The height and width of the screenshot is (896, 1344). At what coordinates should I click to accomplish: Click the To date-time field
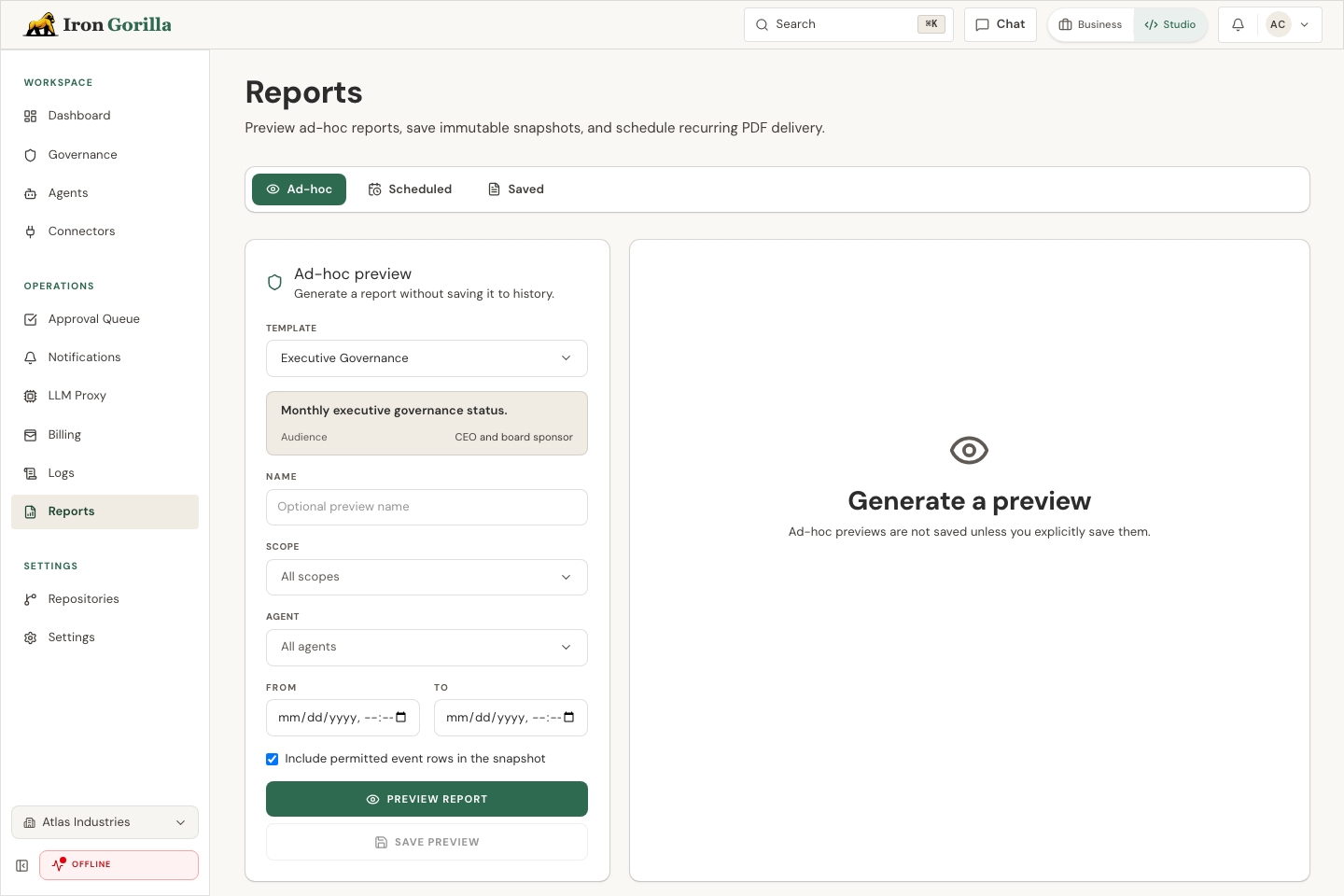pos(511,718)
